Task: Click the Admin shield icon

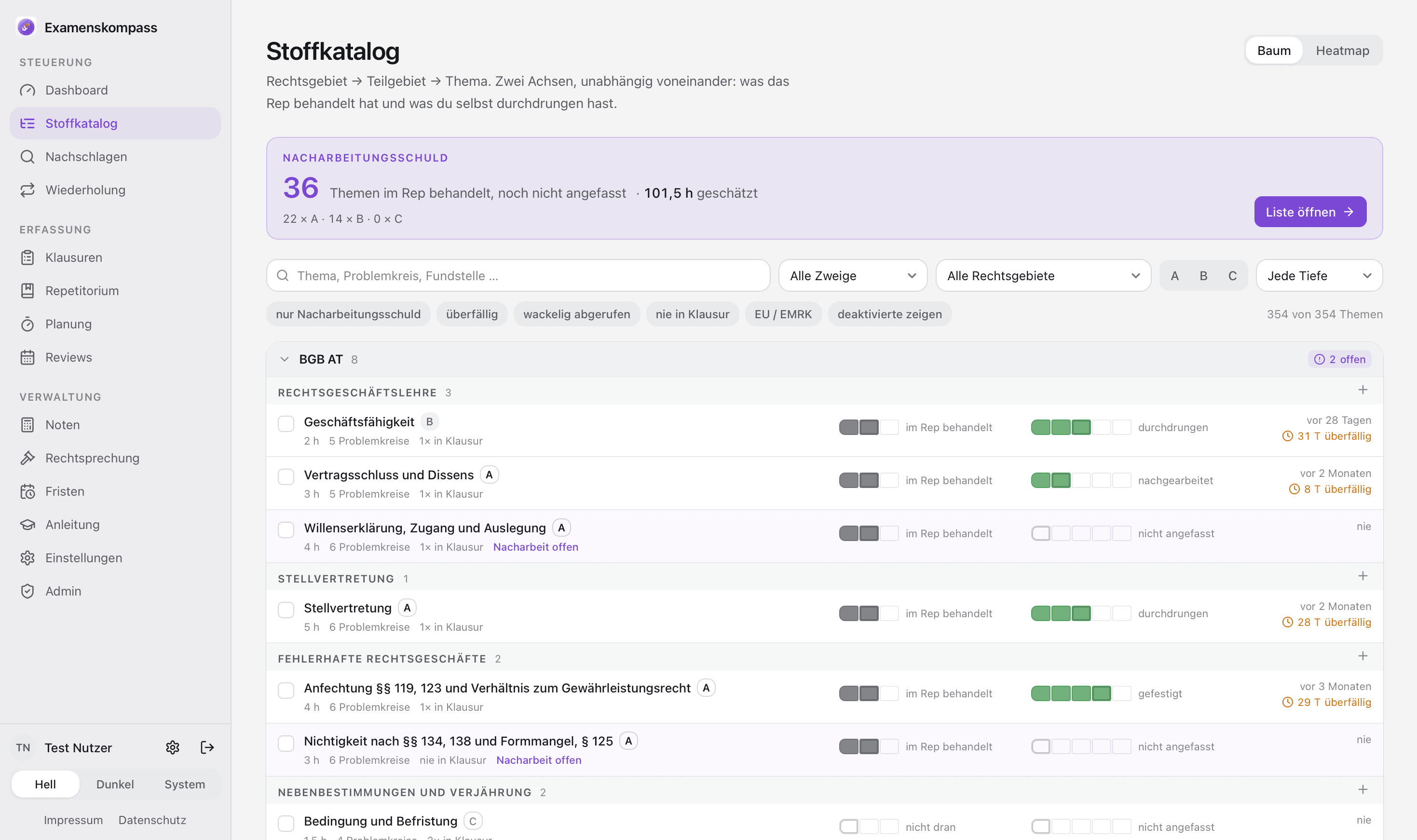Action: coord(27,592)
